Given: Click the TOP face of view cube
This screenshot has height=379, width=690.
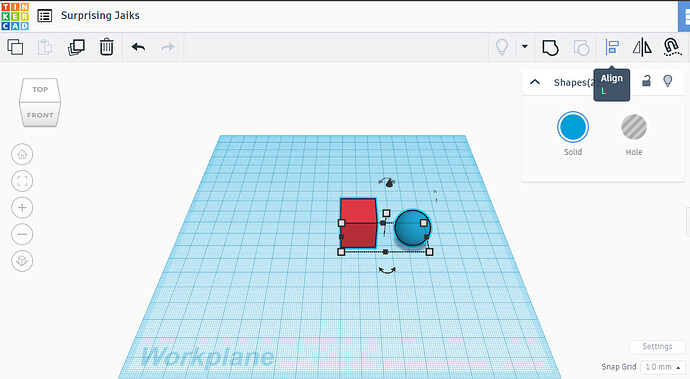Looking at the screenshot, I should [40, 90].
